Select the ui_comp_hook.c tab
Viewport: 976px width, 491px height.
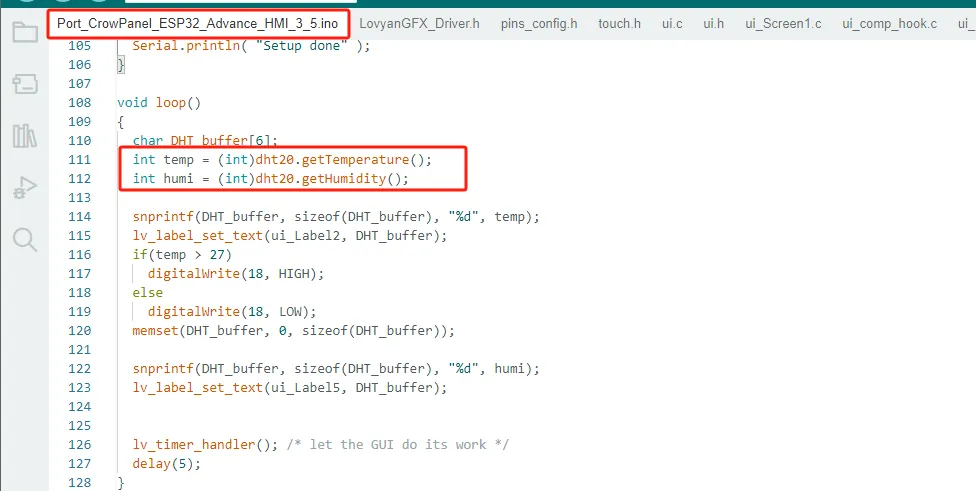pyautogui.click(x=889, y=23)
